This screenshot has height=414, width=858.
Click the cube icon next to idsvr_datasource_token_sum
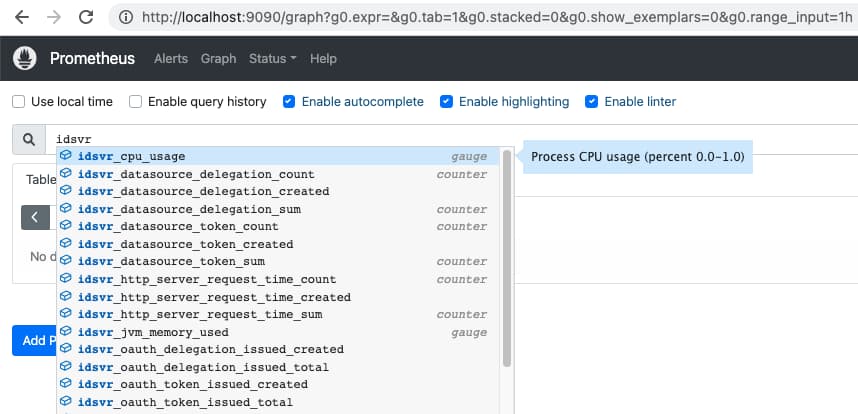66,260
